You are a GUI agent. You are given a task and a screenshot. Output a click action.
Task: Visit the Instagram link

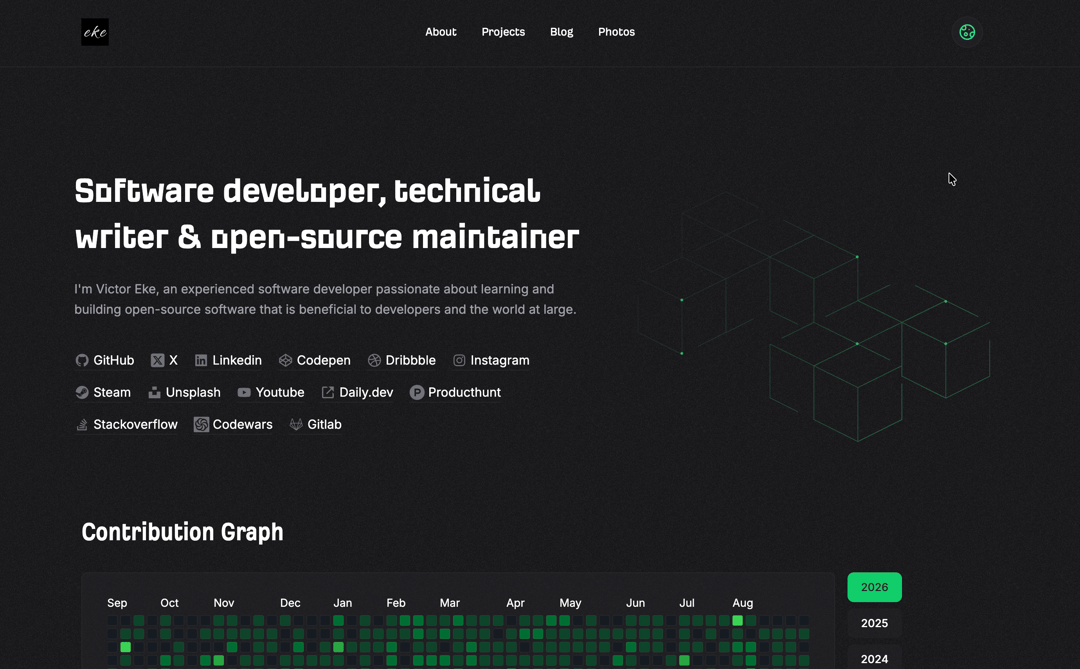(491, 360)
